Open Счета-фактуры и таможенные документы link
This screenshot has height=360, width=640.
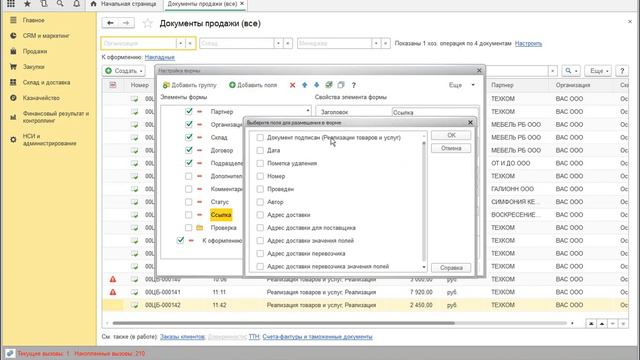(317, 337)
